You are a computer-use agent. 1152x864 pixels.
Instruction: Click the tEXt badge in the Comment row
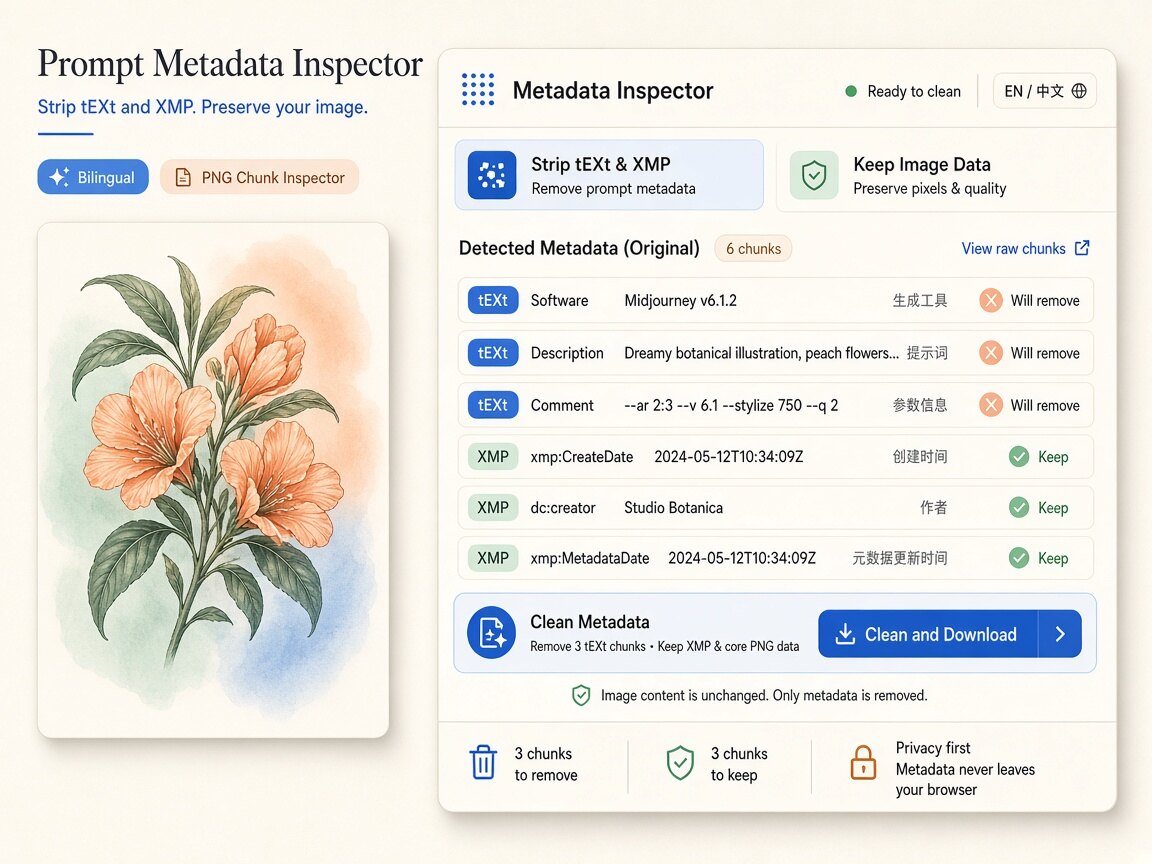click(493, 405)
